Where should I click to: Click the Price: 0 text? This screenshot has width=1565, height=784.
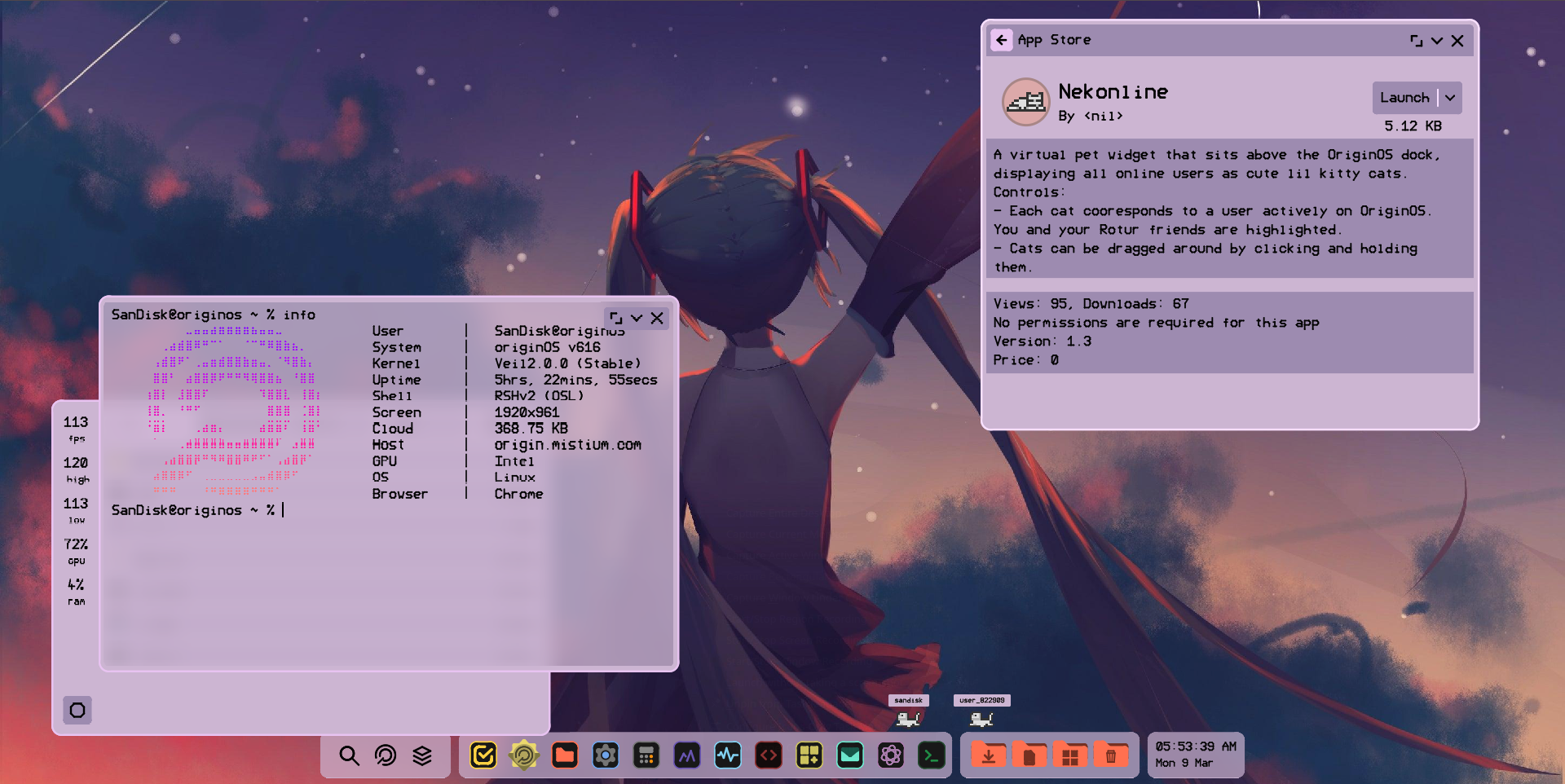pyautogui.click(x=1025, y=360)
